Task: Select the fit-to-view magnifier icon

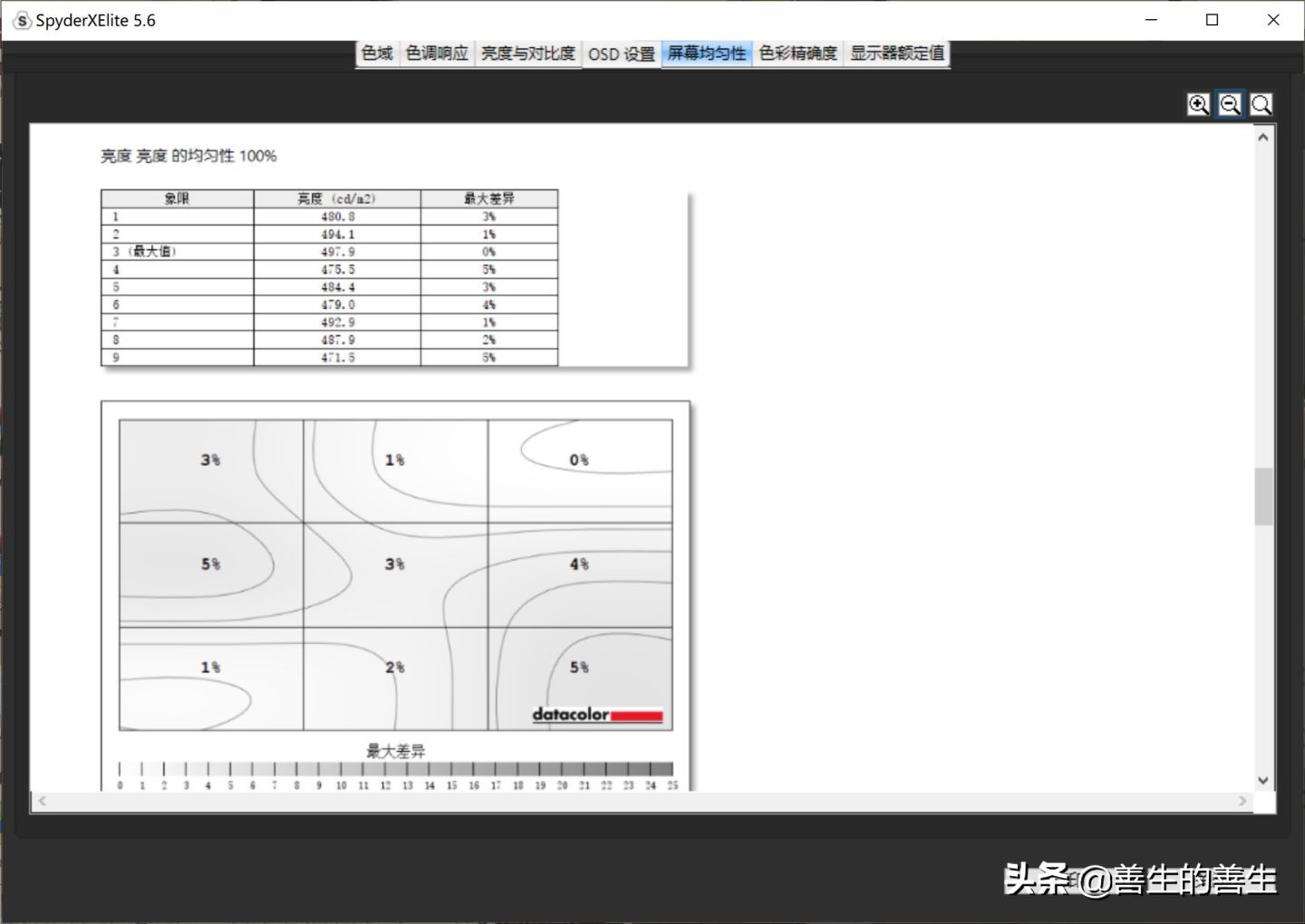Action: [x=1261, y=103]
